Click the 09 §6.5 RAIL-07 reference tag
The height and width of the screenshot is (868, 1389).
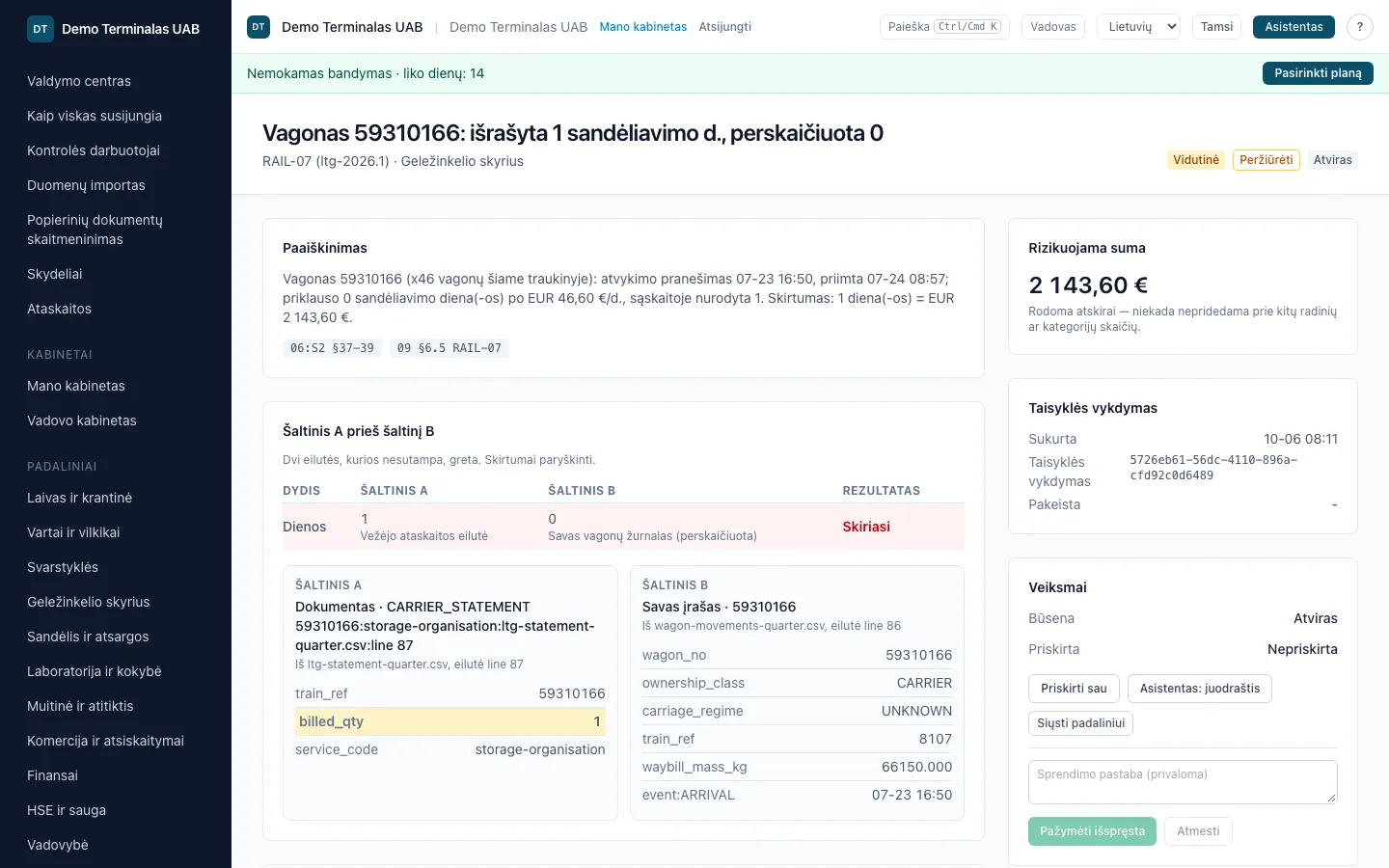449,348
